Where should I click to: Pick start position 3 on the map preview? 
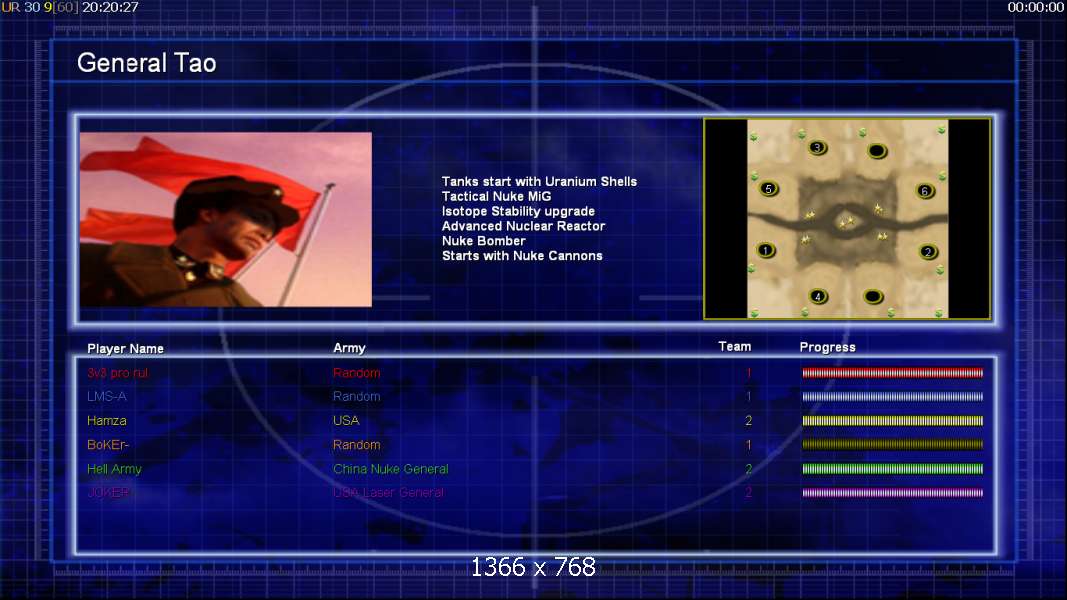tap(817, 147)
